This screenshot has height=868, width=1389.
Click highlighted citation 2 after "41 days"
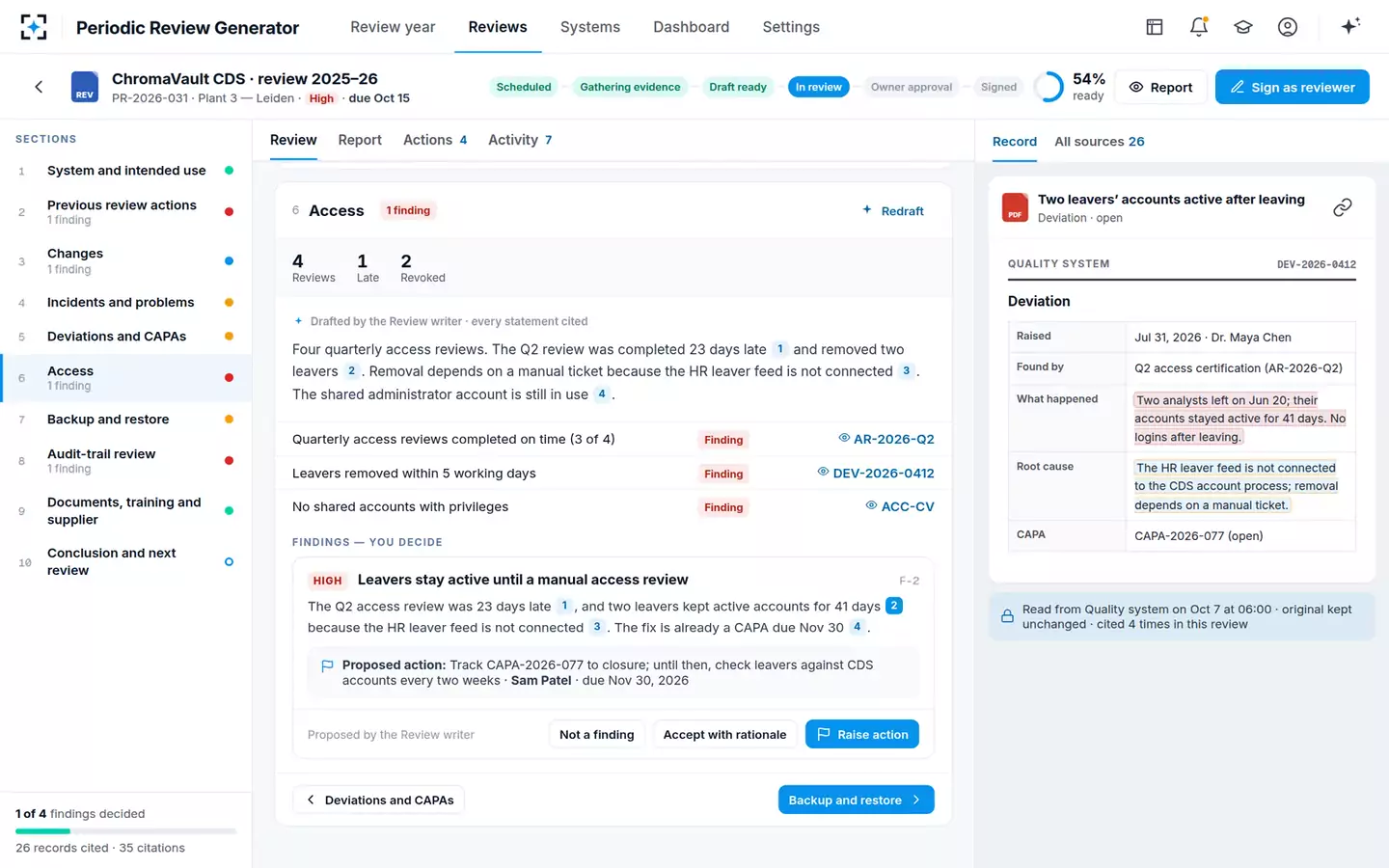pos(894,606)
